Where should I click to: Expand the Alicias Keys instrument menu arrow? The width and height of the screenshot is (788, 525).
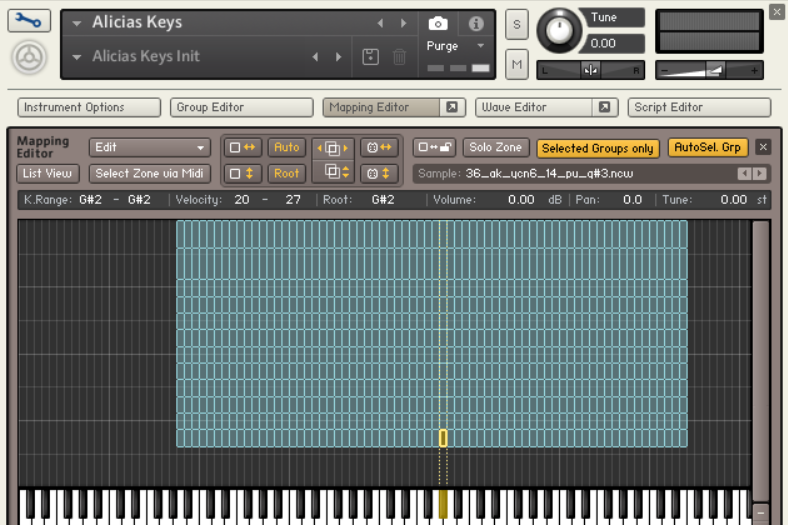pos(76,23)
